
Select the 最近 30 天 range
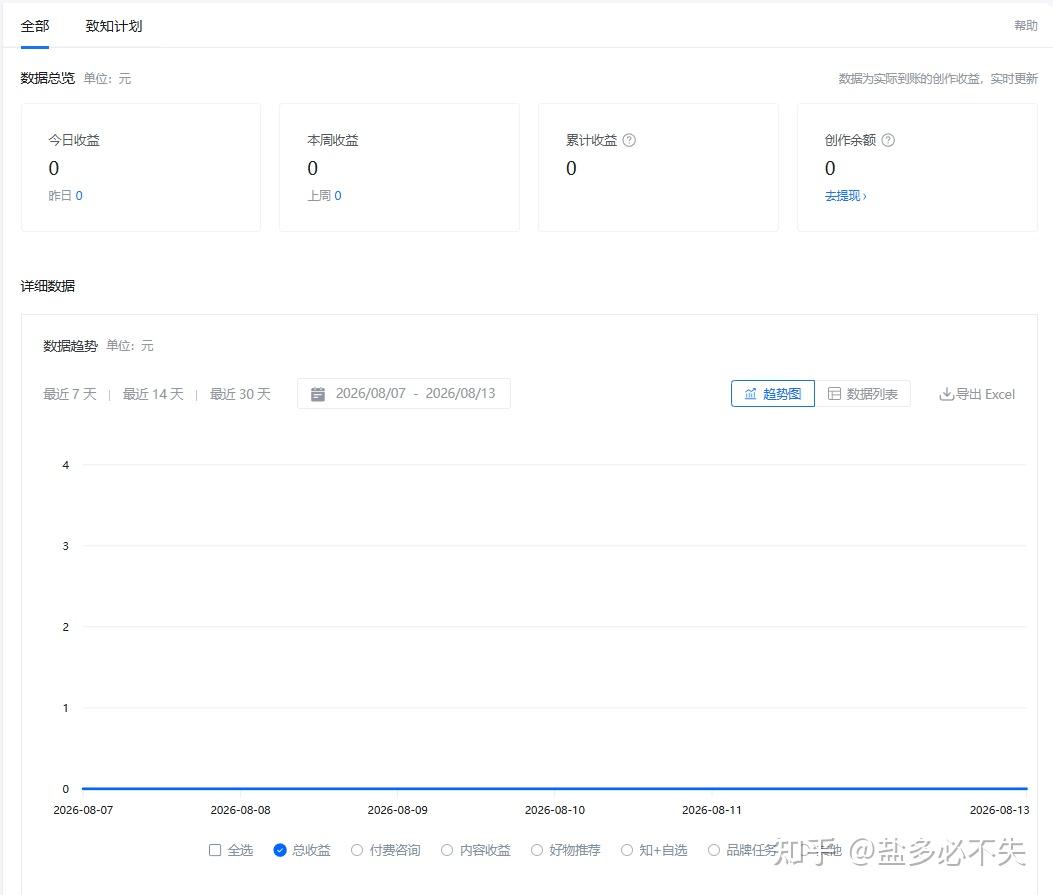tap(240, 394)
